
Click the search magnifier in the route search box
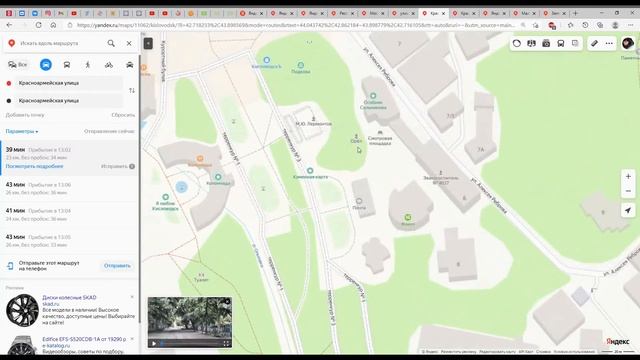[x=111, y=43]
